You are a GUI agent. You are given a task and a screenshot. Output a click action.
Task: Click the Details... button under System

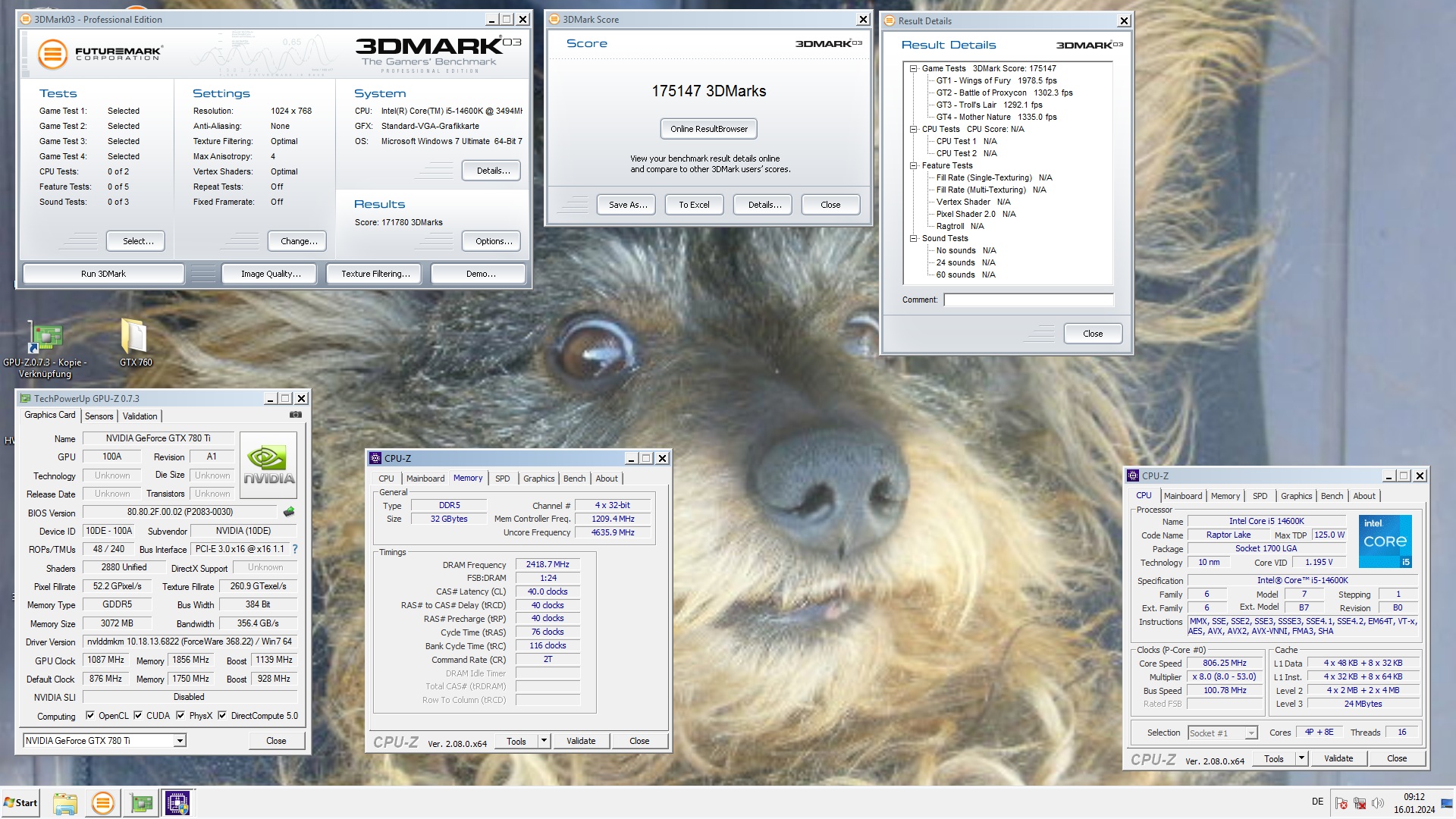point(493,171)
